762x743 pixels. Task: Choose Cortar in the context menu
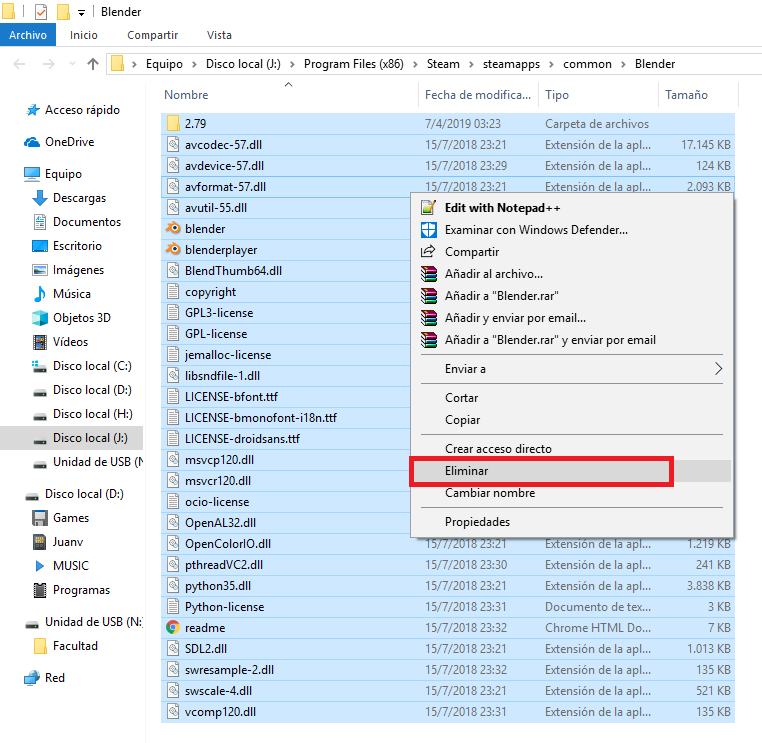(572, 398)
